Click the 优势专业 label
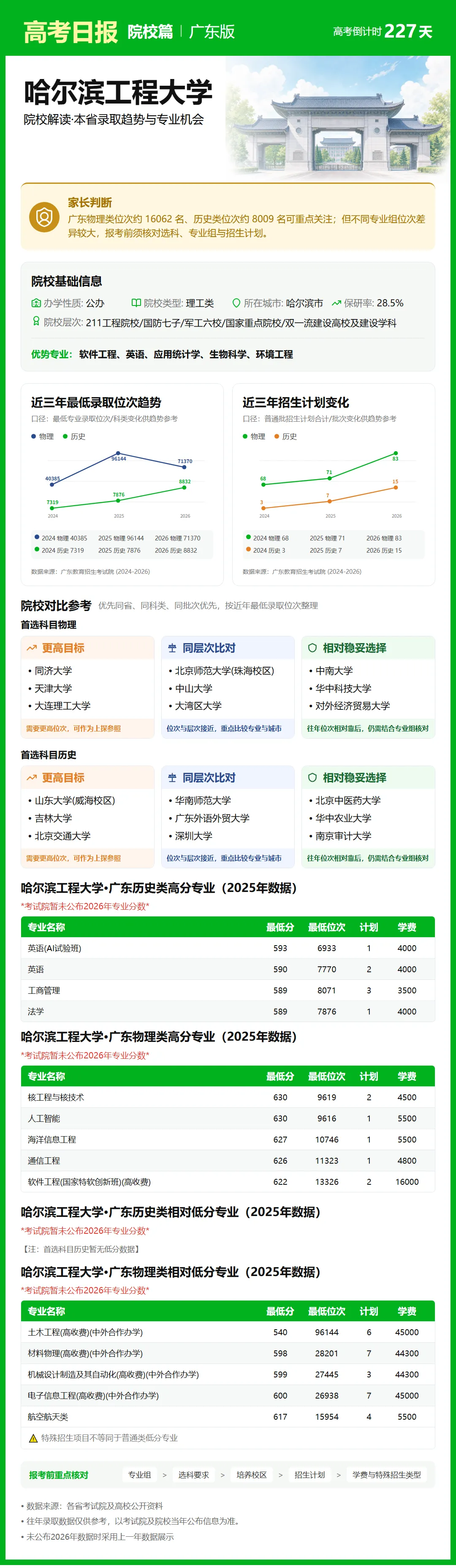This screenshot has height=1568, width=456. tap(52, 354)
